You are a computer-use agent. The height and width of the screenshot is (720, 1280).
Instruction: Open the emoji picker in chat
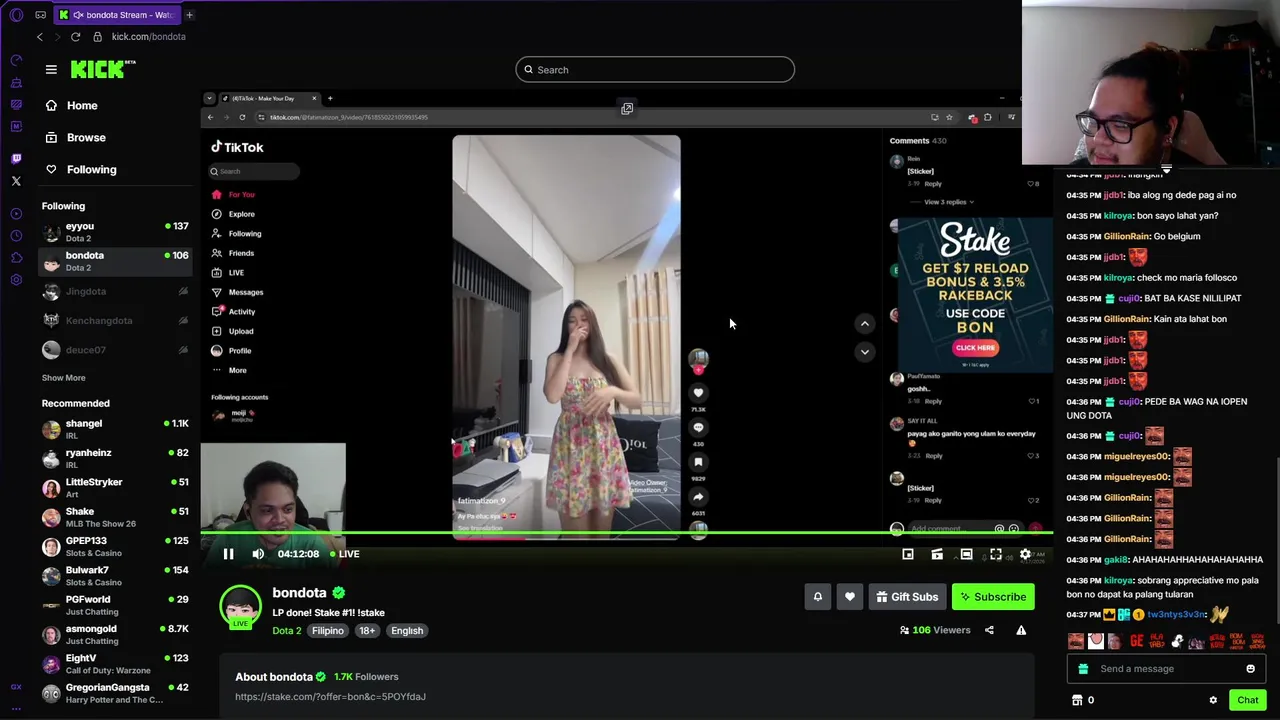[1250, 669]
